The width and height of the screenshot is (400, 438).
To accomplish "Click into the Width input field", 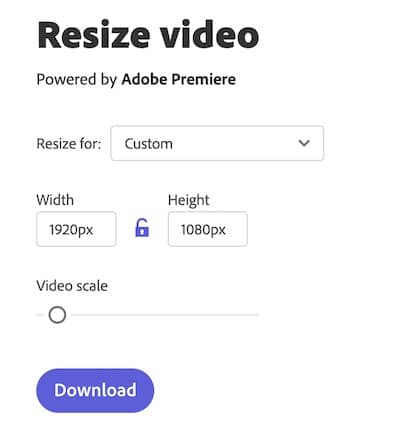I will tap(76, 229).
